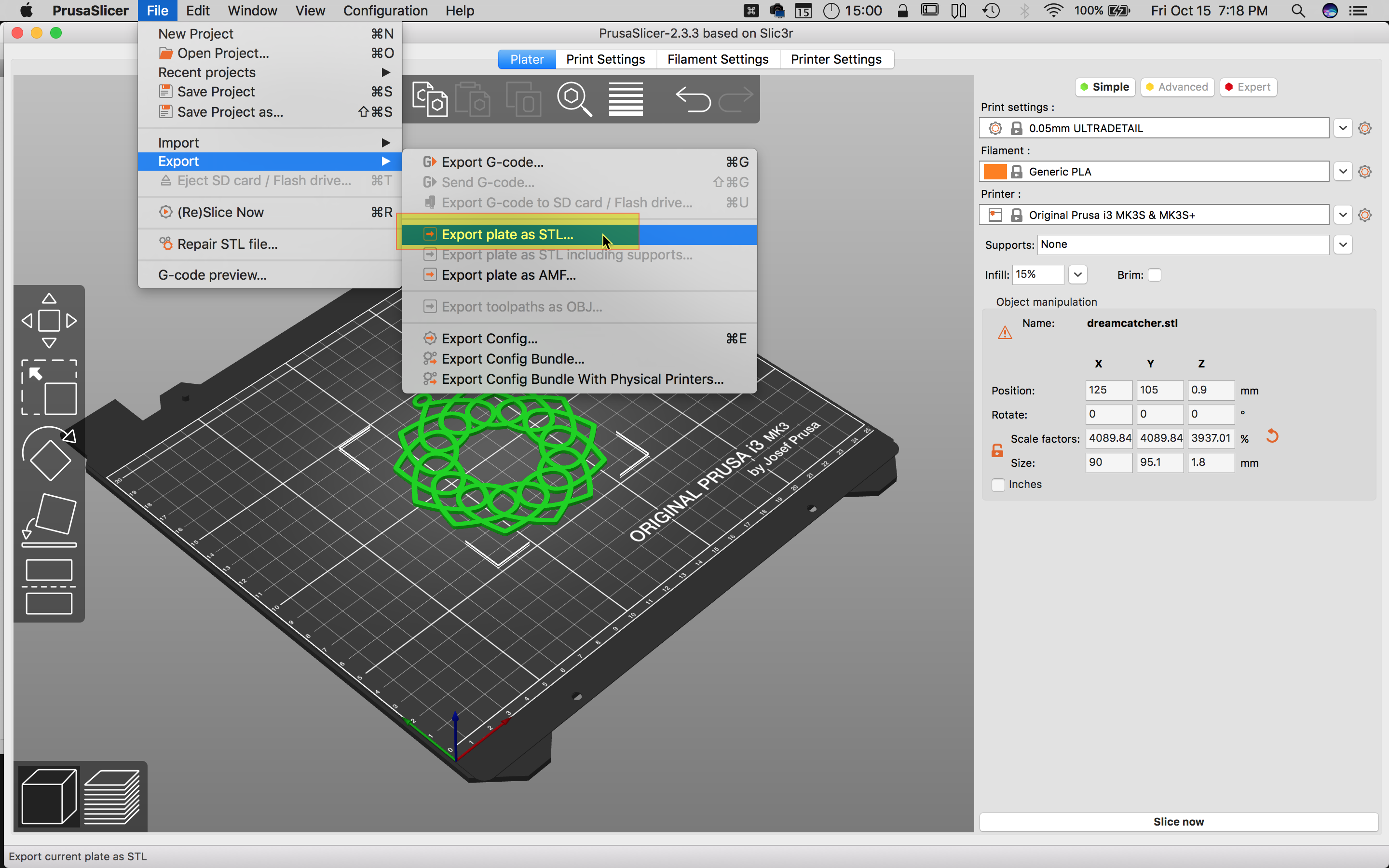
Task: Expand the Infill percentage dropdown
Action: click(1077, 275)
